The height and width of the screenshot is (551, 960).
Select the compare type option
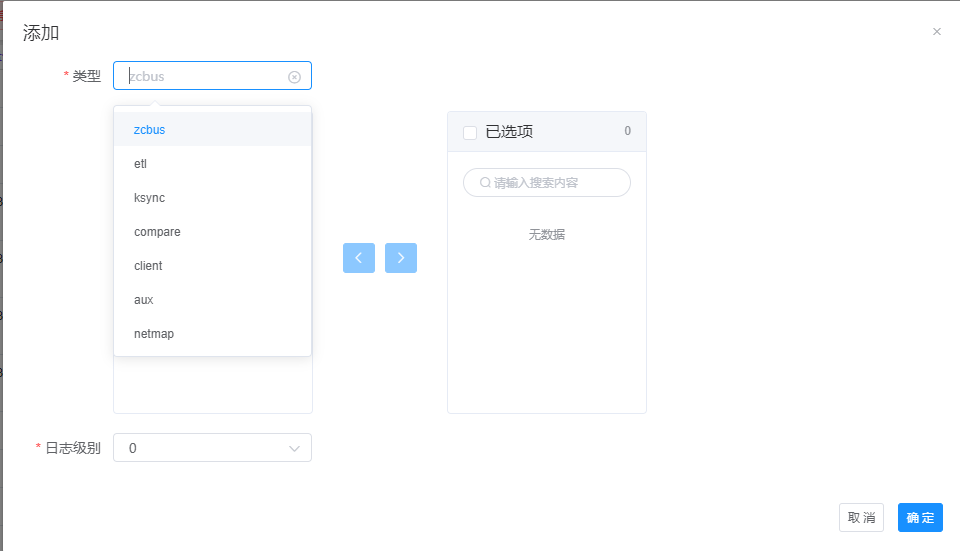point(157,232)
